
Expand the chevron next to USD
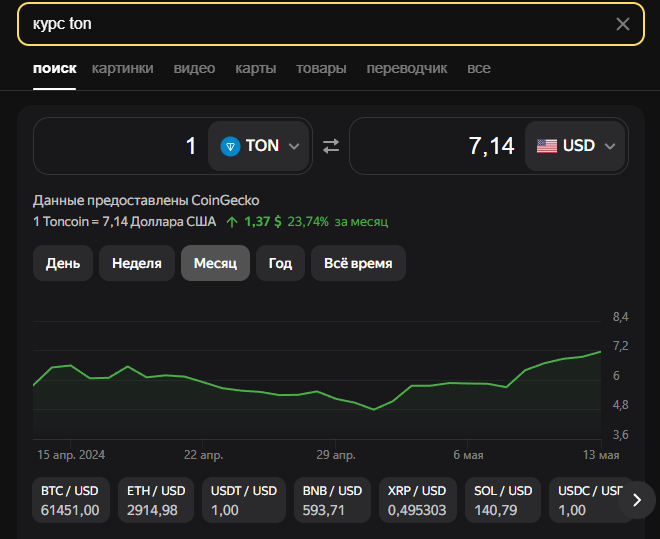pos(610,146)
